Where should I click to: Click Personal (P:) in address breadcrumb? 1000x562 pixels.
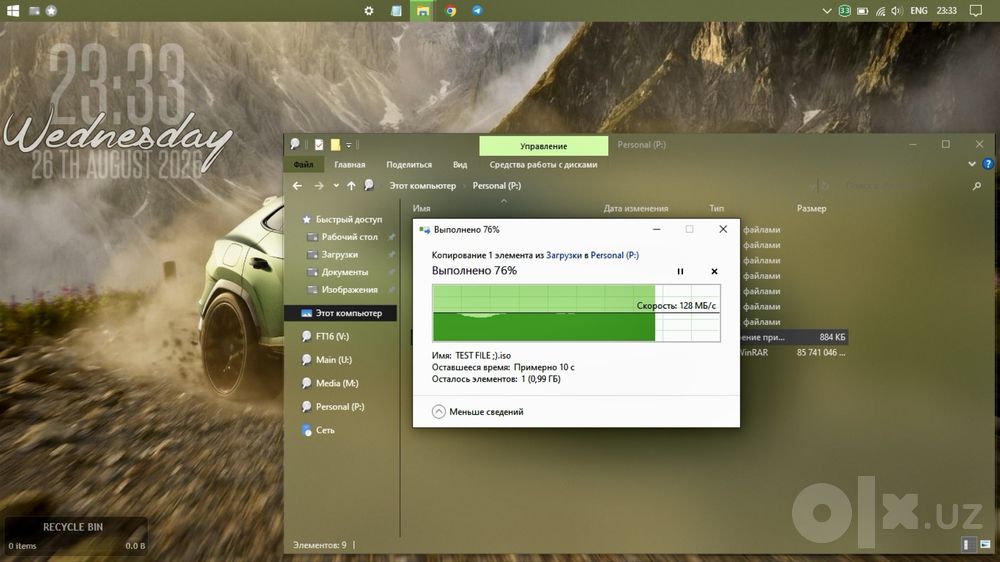[497, 186]
